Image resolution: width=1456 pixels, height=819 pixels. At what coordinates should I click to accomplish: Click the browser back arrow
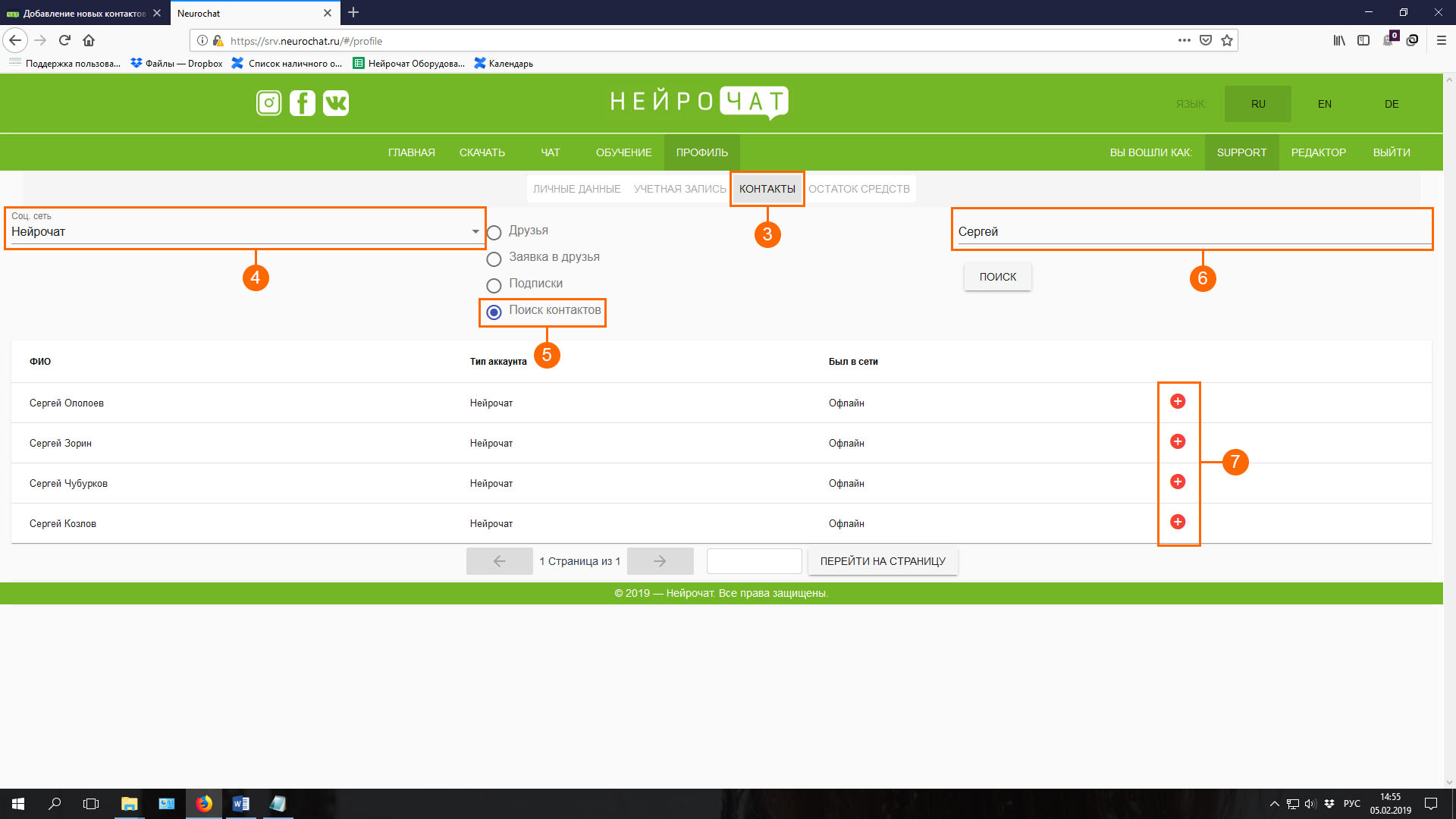tap(15, 40)
